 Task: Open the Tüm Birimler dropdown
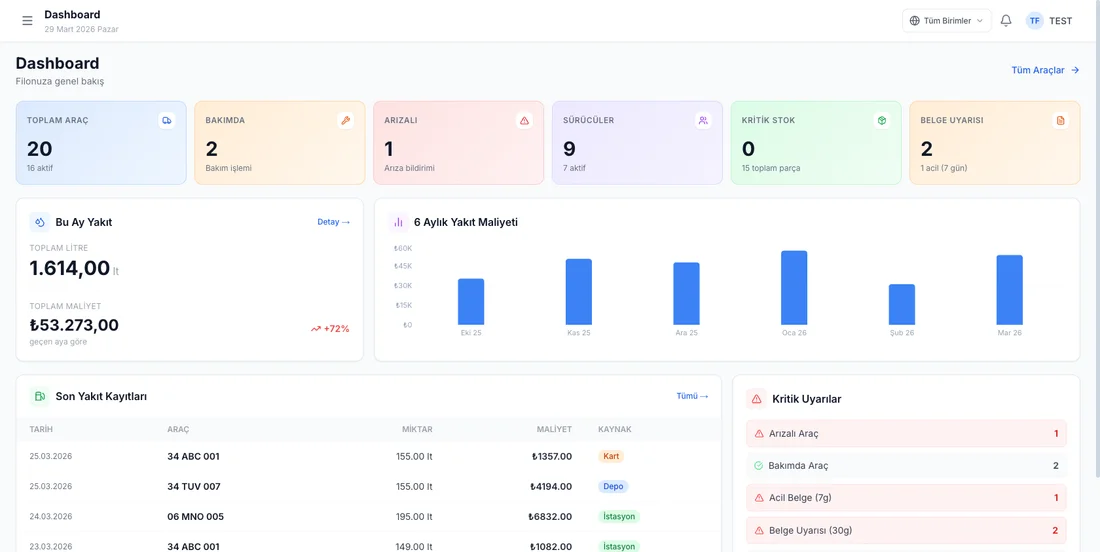946,21
